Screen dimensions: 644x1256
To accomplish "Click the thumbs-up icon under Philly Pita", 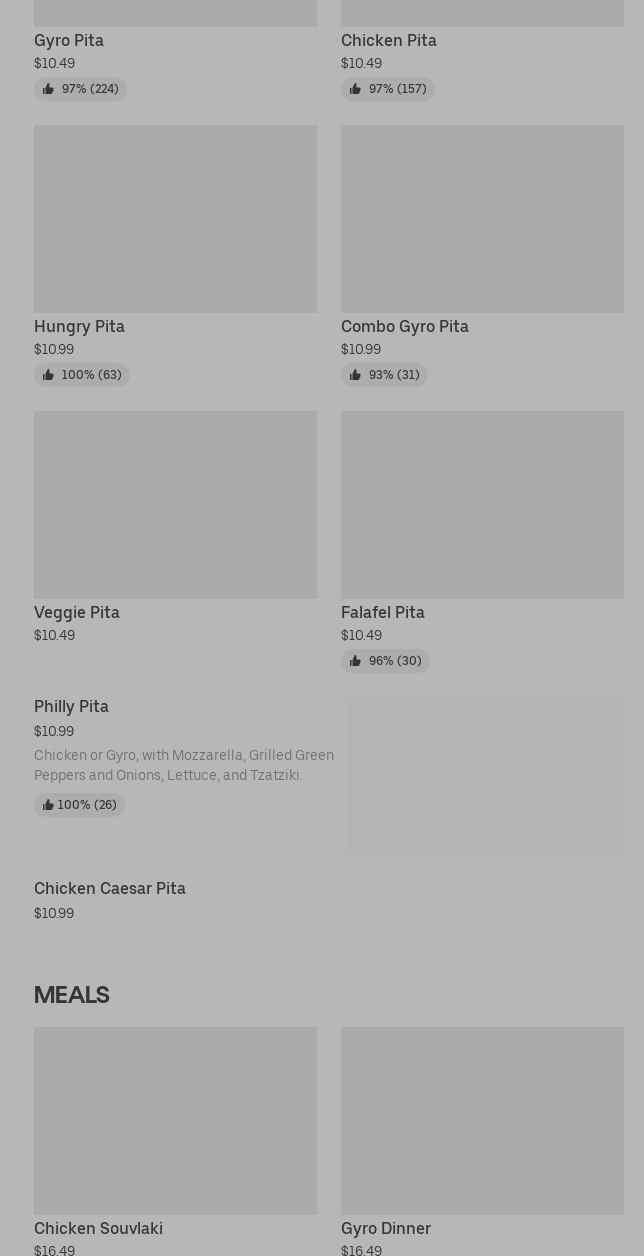I will 47,805.
